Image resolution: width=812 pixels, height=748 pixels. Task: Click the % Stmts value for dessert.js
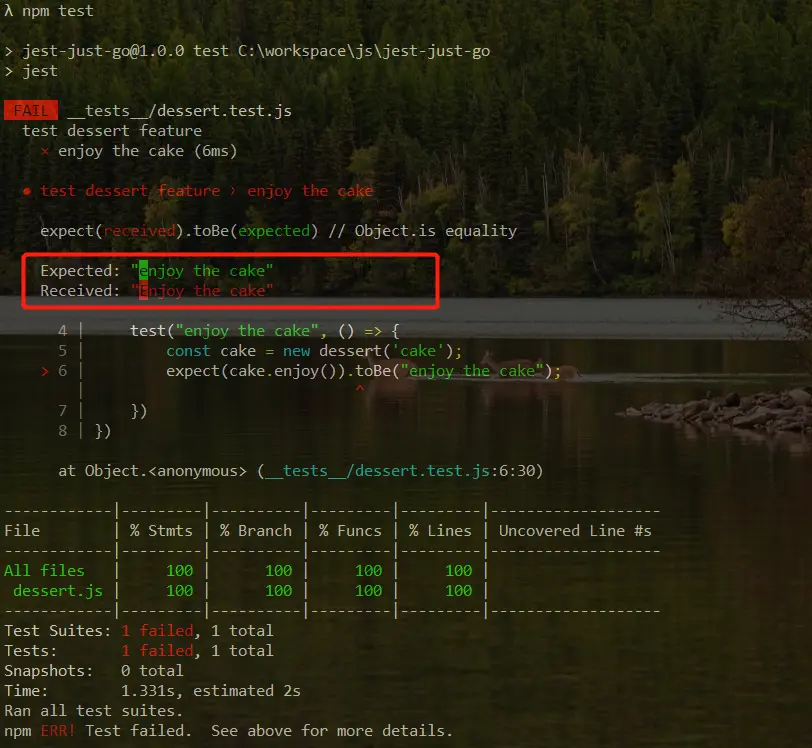[180, 591]
